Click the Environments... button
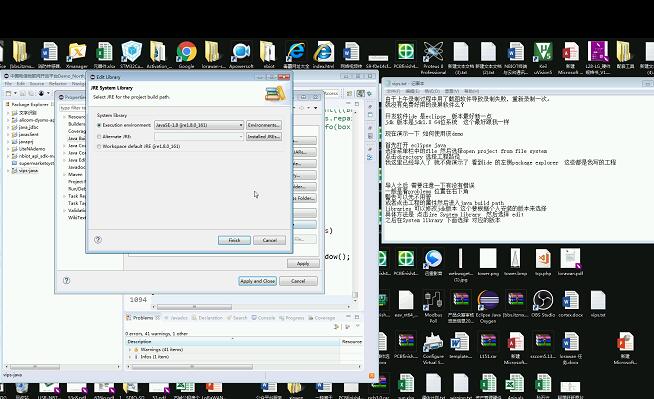Viewport: 654px width, 399px height. click(x=264, y=125)
